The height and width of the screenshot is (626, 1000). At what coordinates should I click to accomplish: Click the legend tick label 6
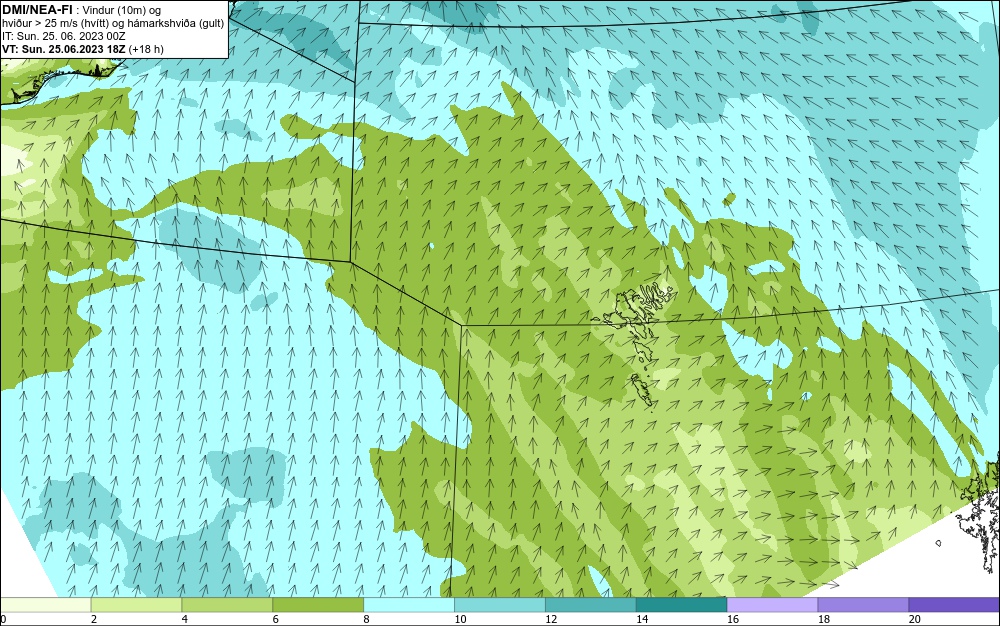point(276,619)
